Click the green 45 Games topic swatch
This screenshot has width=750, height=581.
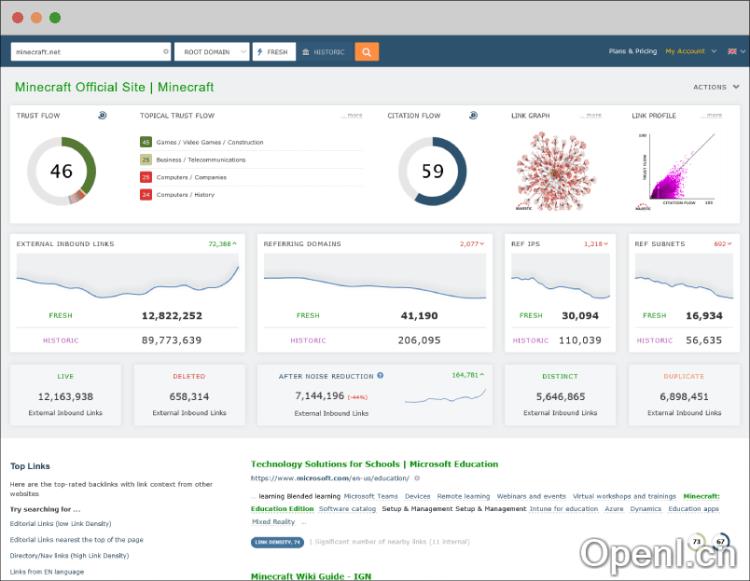[146, 143]
